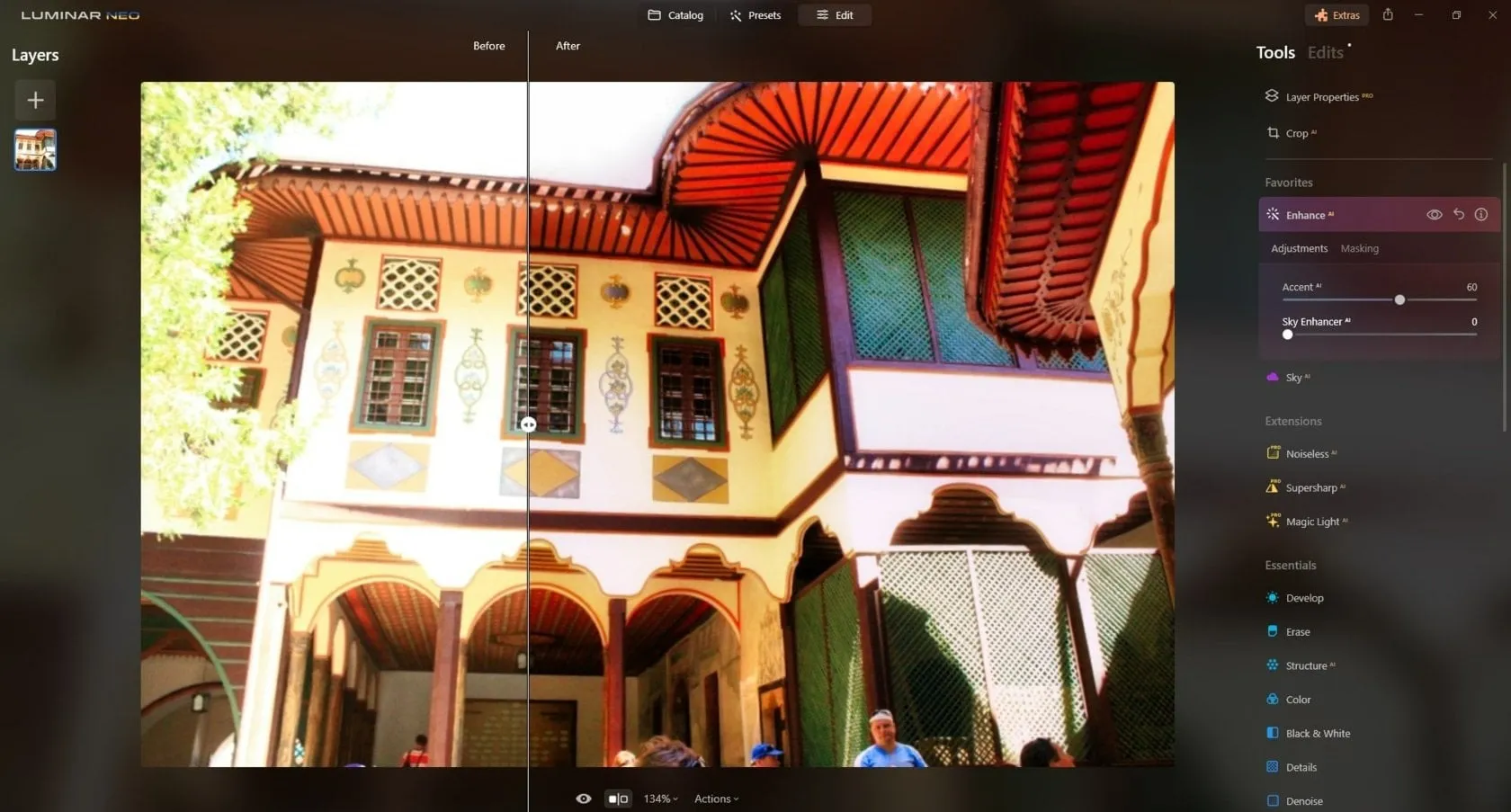Open the 134% zoom dropdown

tap(660, 799)
